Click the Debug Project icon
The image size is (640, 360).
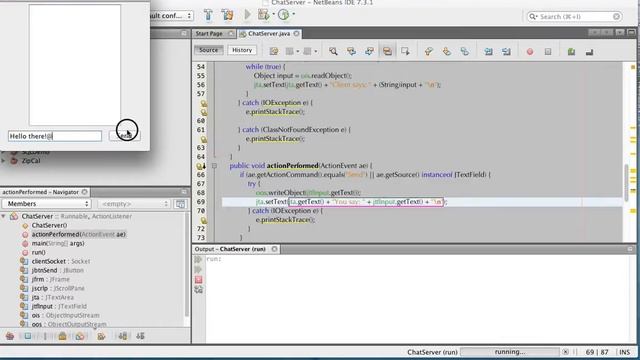click(x=263, y=15)
